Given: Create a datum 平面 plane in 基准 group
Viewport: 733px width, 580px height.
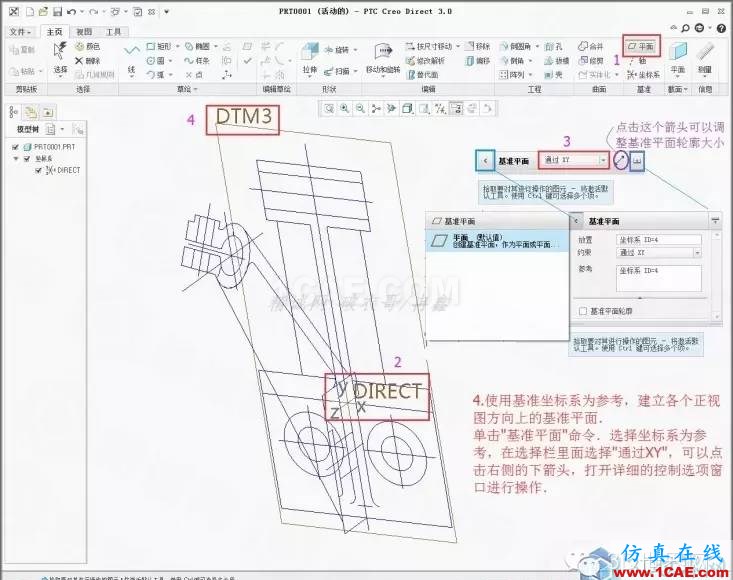Looking at the screenshot, I should click(x=641, y=46).
